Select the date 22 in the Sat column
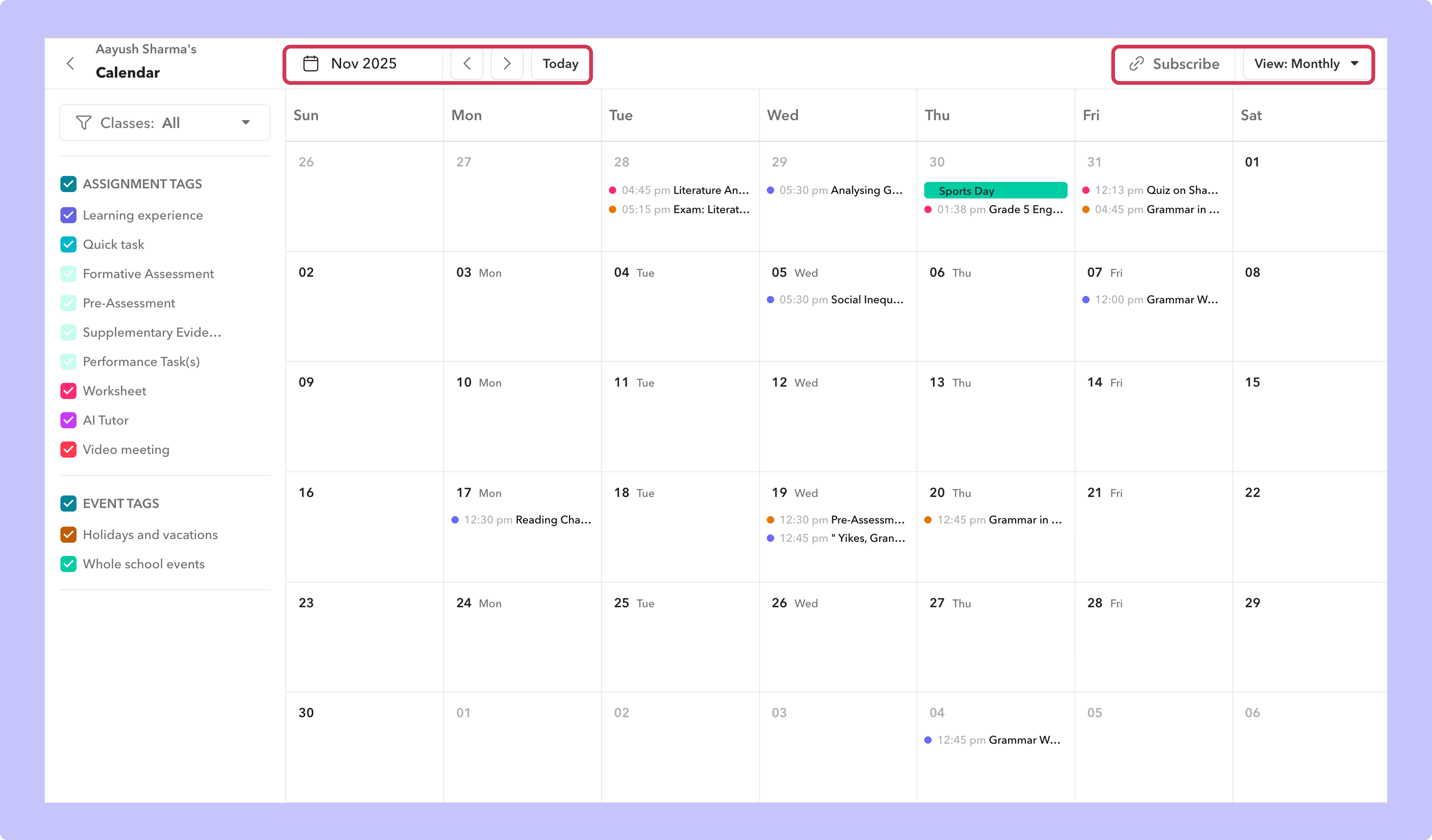This screenshot has height=840, width=1432. click(x=1253, y=493)
